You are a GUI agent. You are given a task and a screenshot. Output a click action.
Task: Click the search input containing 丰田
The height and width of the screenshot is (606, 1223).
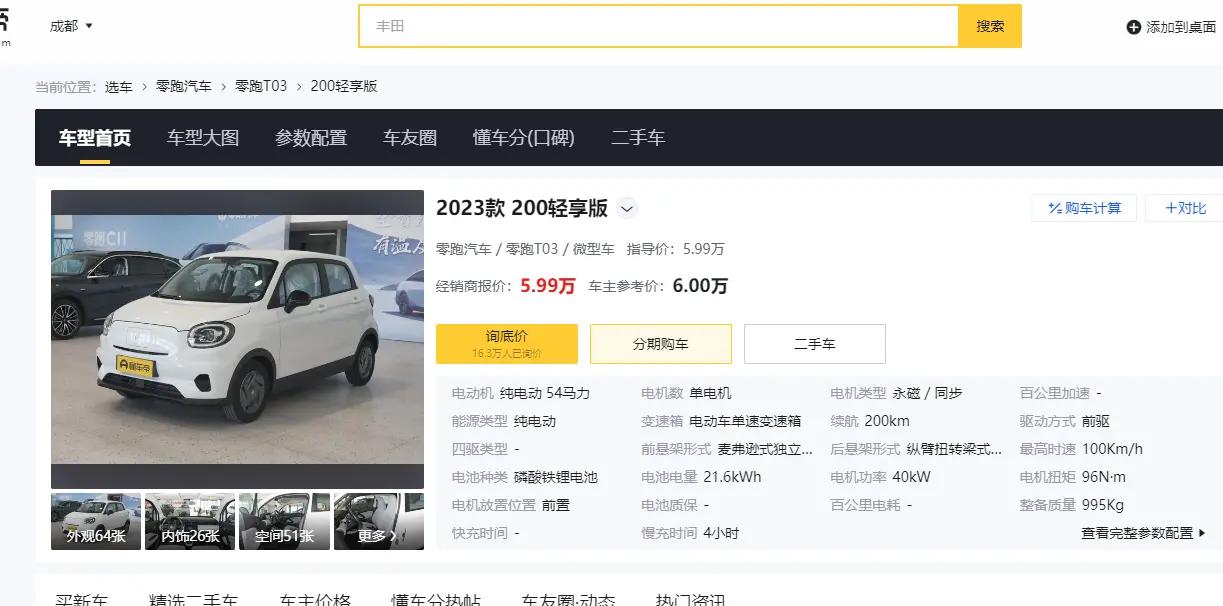click(x=660, y=26)
